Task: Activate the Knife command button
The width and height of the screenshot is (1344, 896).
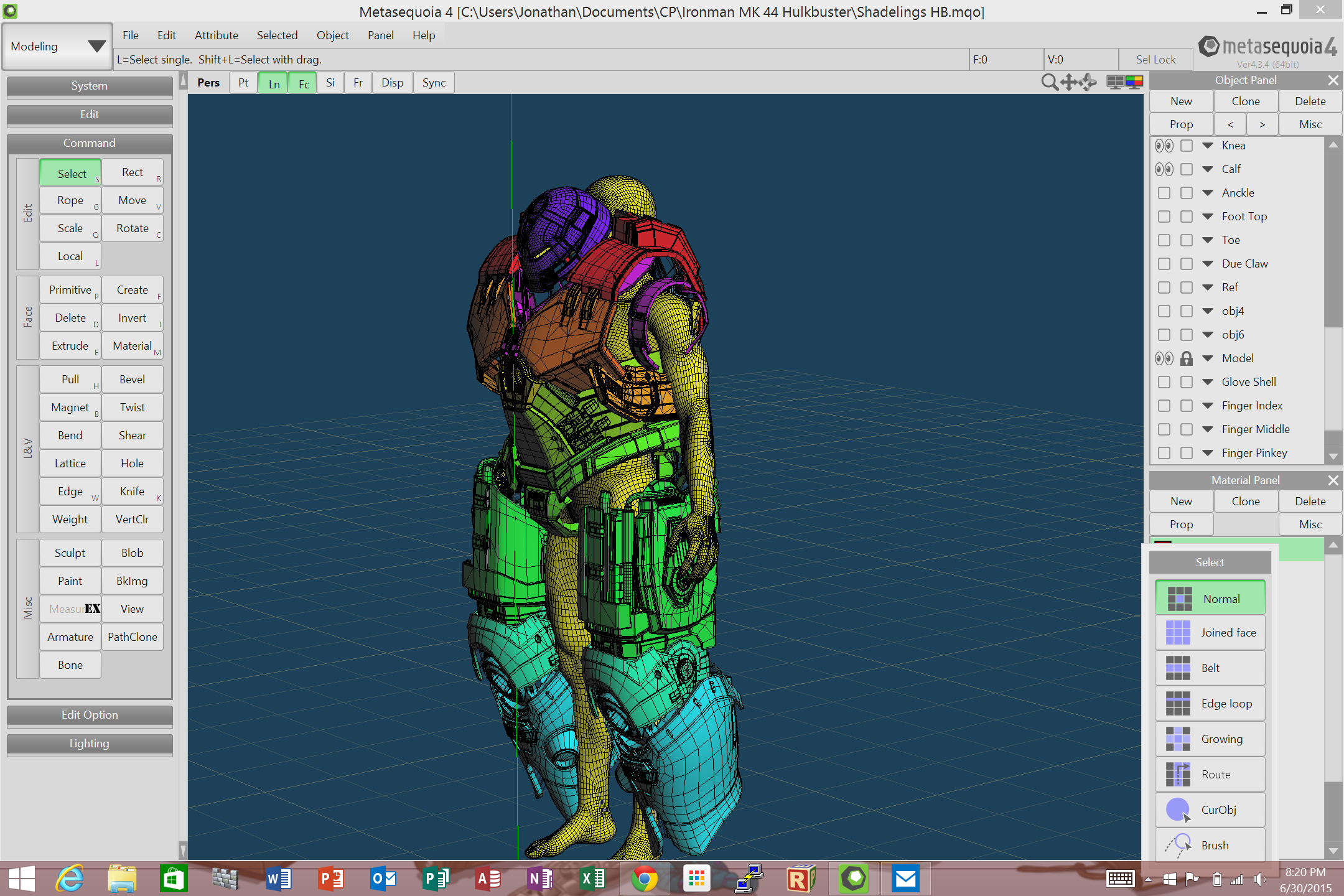Action: (x=133, y=492)
